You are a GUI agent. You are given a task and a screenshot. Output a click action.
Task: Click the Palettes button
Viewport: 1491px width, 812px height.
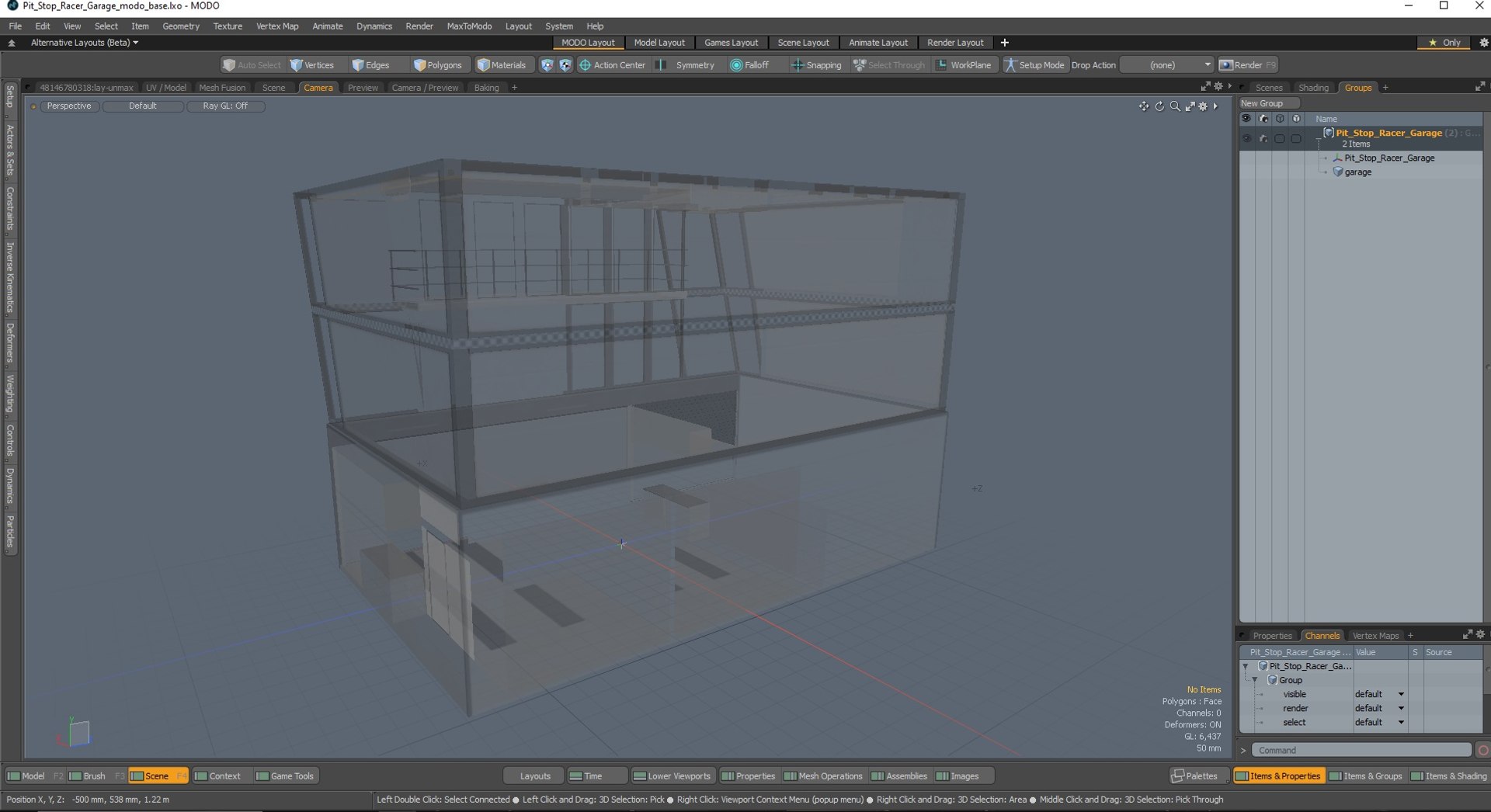[x=1194, y=776]
